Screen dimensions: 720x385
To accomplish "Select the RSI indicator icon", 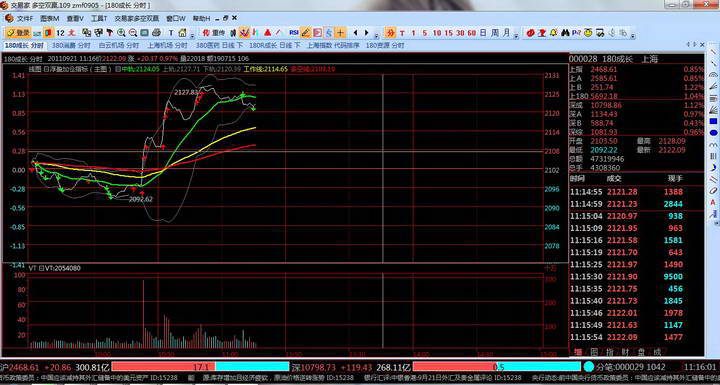I will tap(294, 33).
